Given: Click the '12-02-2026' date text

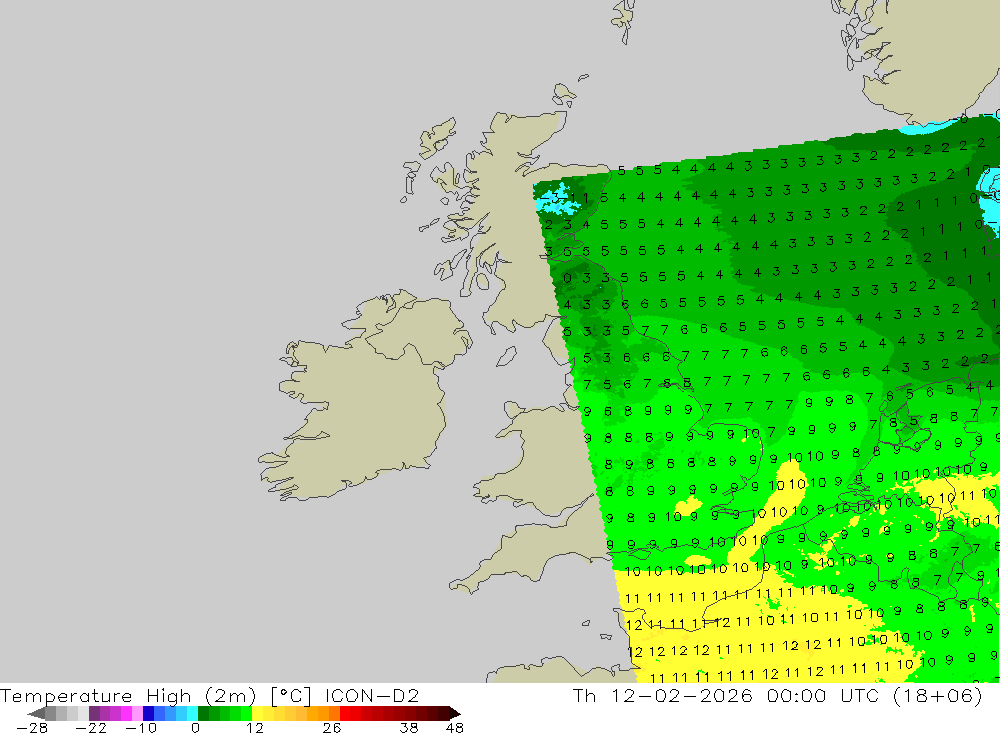Looking at the screenshot, I should tap(682, 695).
